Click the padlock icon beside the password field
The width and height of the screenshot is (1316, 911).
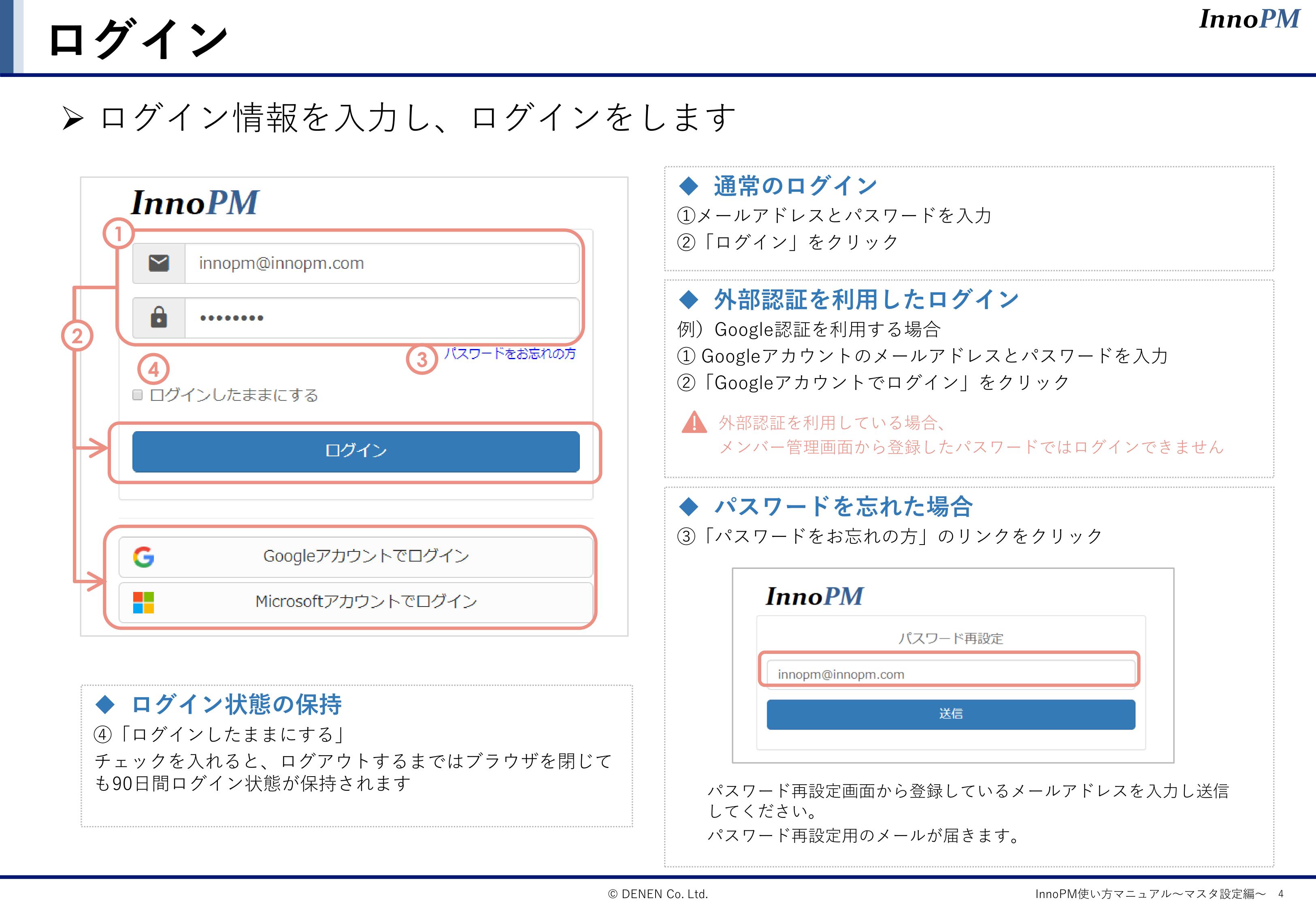point(159,317)
